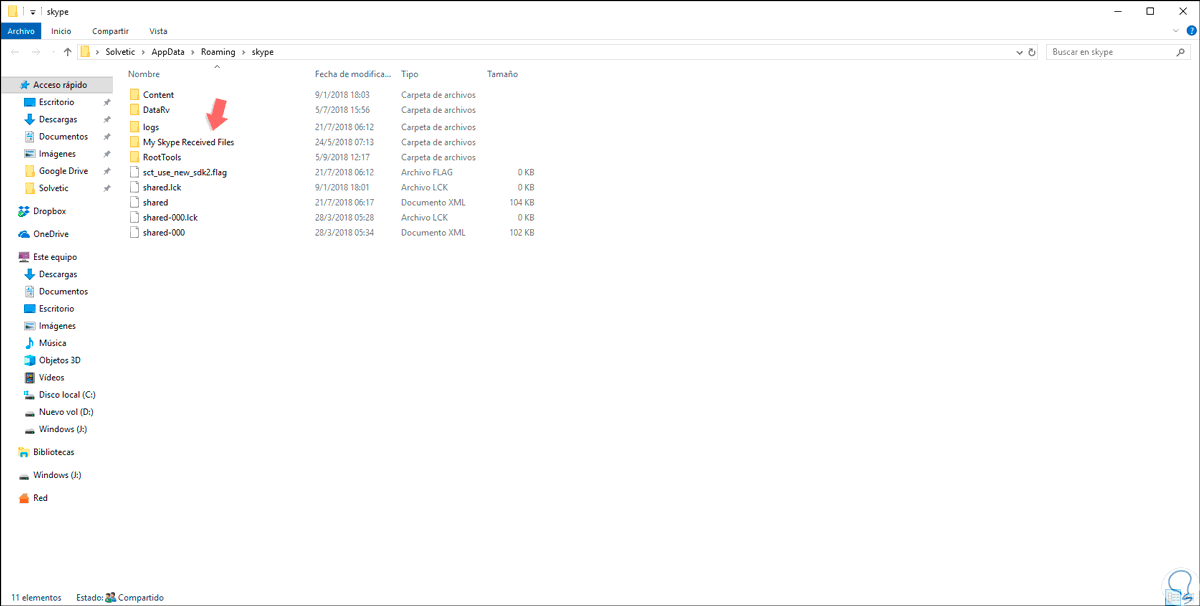Screen dimensions: 1200x606
Task: Click the shared-000 XML file icon
Action: [134, 232]
